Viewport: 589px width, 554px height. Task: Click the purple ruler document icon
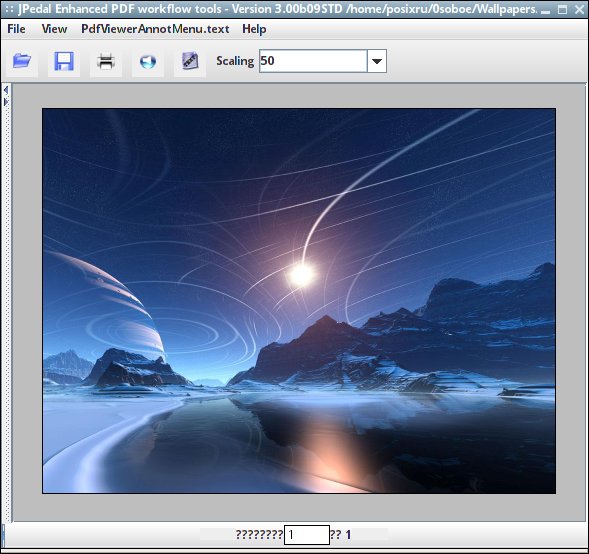pyautogui.click(x=190, y=61)
